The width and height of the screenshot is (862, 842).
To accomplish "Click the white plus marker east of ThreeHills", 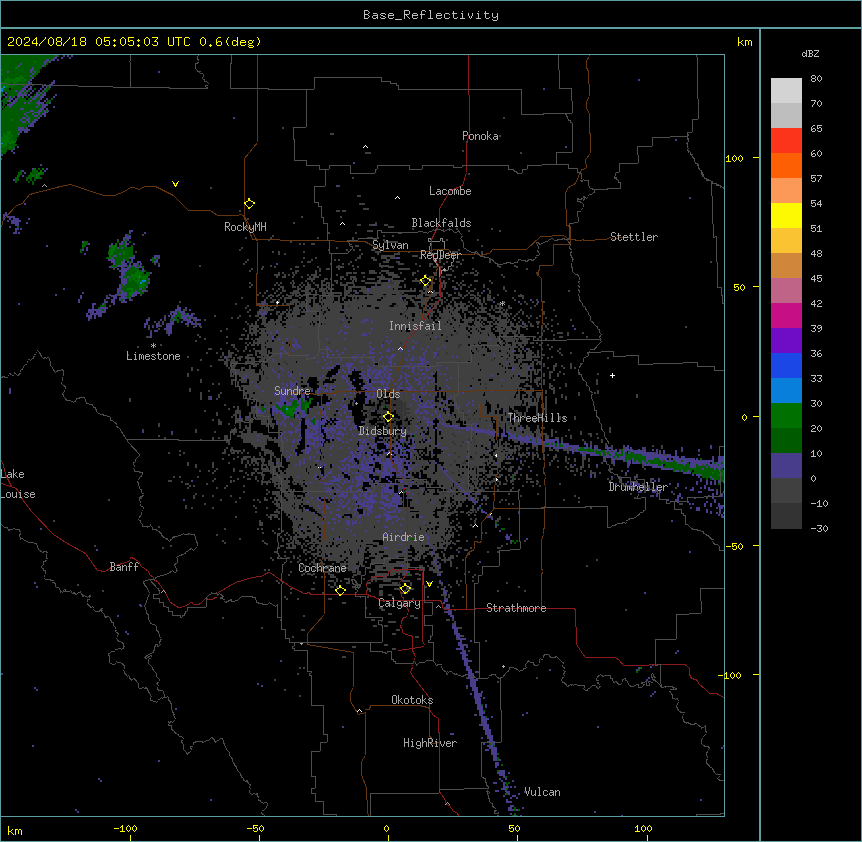I will [612, 375].
